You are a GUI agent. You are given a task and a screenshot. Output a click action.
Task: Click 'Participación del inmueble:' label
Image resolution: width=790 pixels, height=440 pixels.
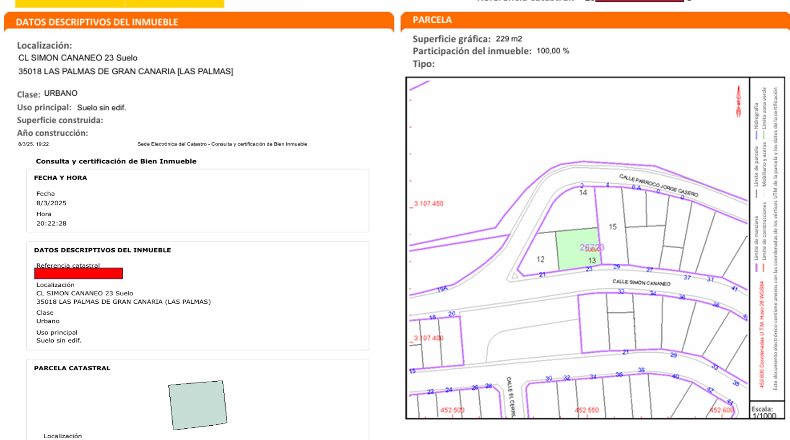pyautogui.click(x=472, y=51)
